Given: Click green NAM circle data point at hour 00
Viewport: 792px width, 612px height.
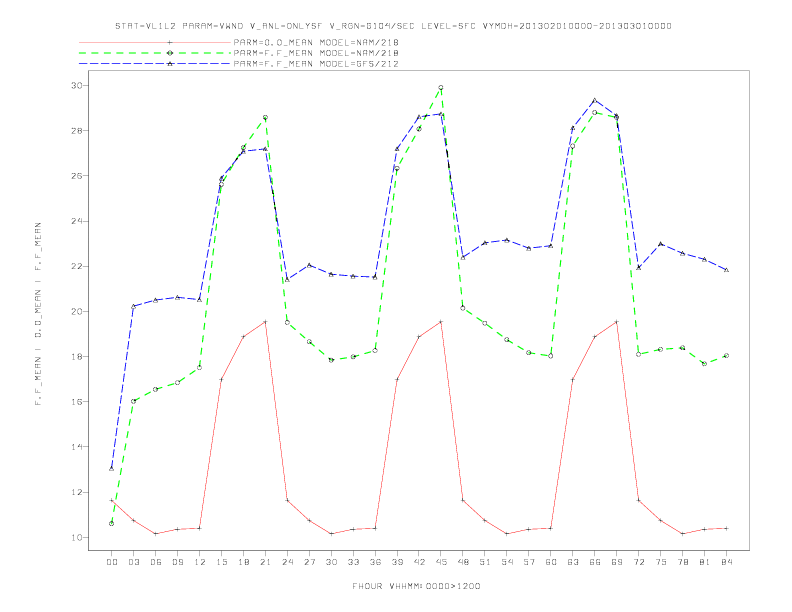Looking at the screenshot, I should point(112,524).
